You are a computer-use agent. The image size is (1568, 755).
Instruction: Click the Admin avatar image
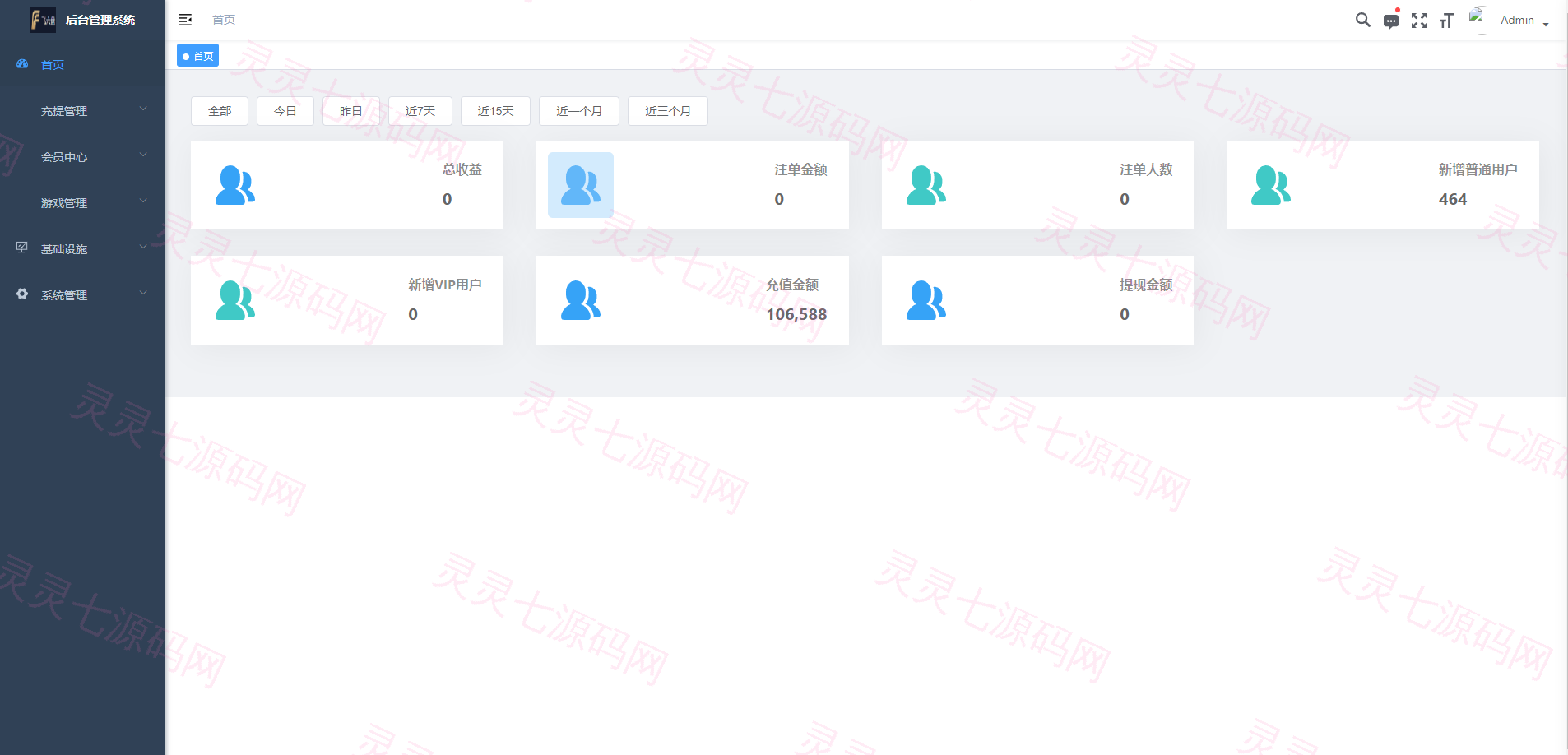(1480, 20)
